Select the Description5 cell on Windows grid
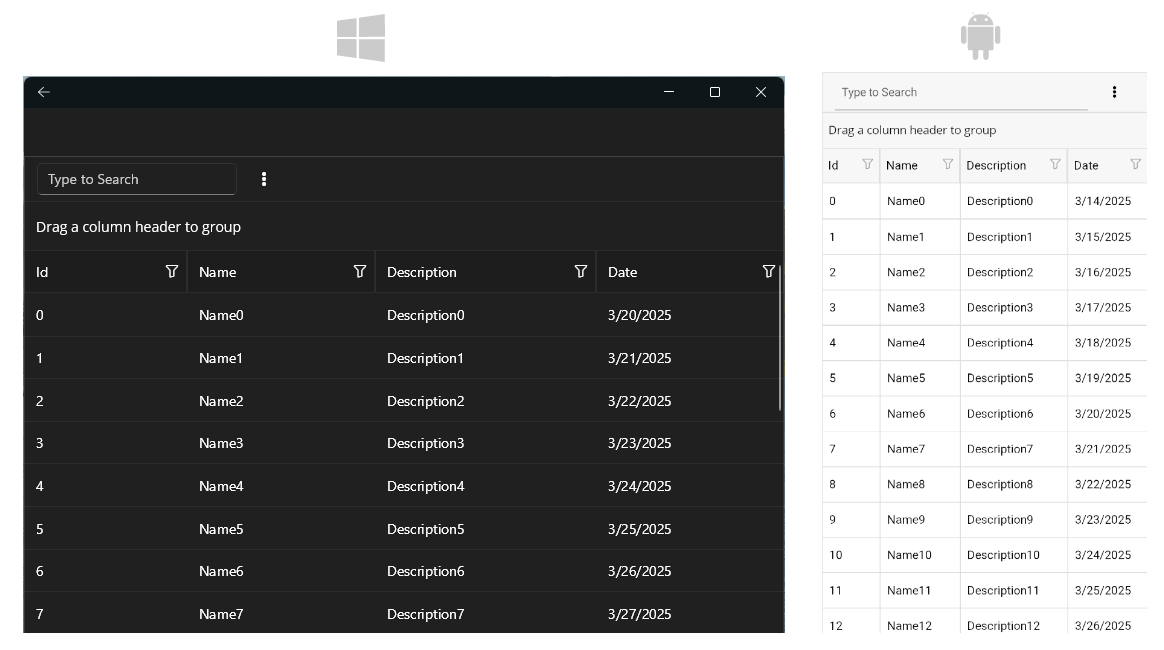Image resolution: width=1164 pixels, height=650 pixels. tap(424, 529)
